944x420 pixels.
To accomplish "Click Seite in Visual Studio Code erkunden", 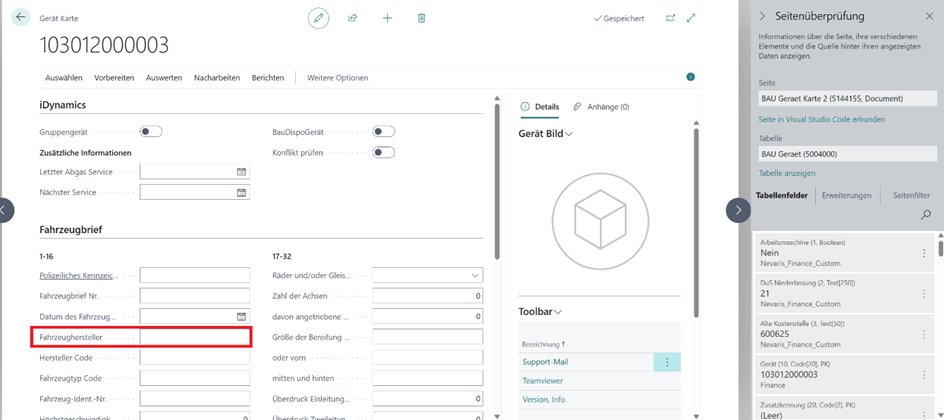I will (x=820, y=119).
